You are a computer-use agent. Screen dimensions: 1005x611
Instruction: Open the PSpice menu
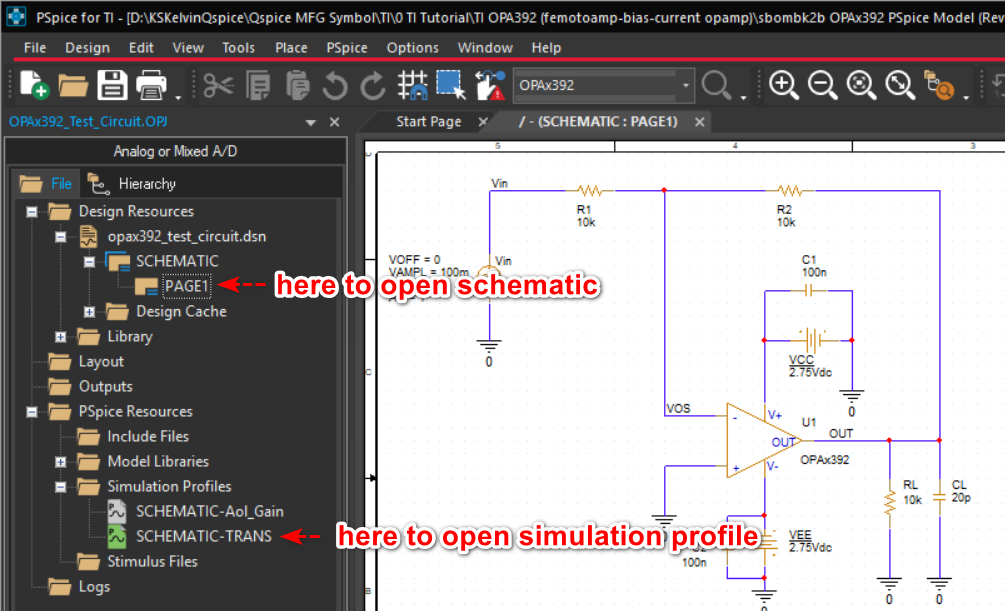(x=347, y=47)
